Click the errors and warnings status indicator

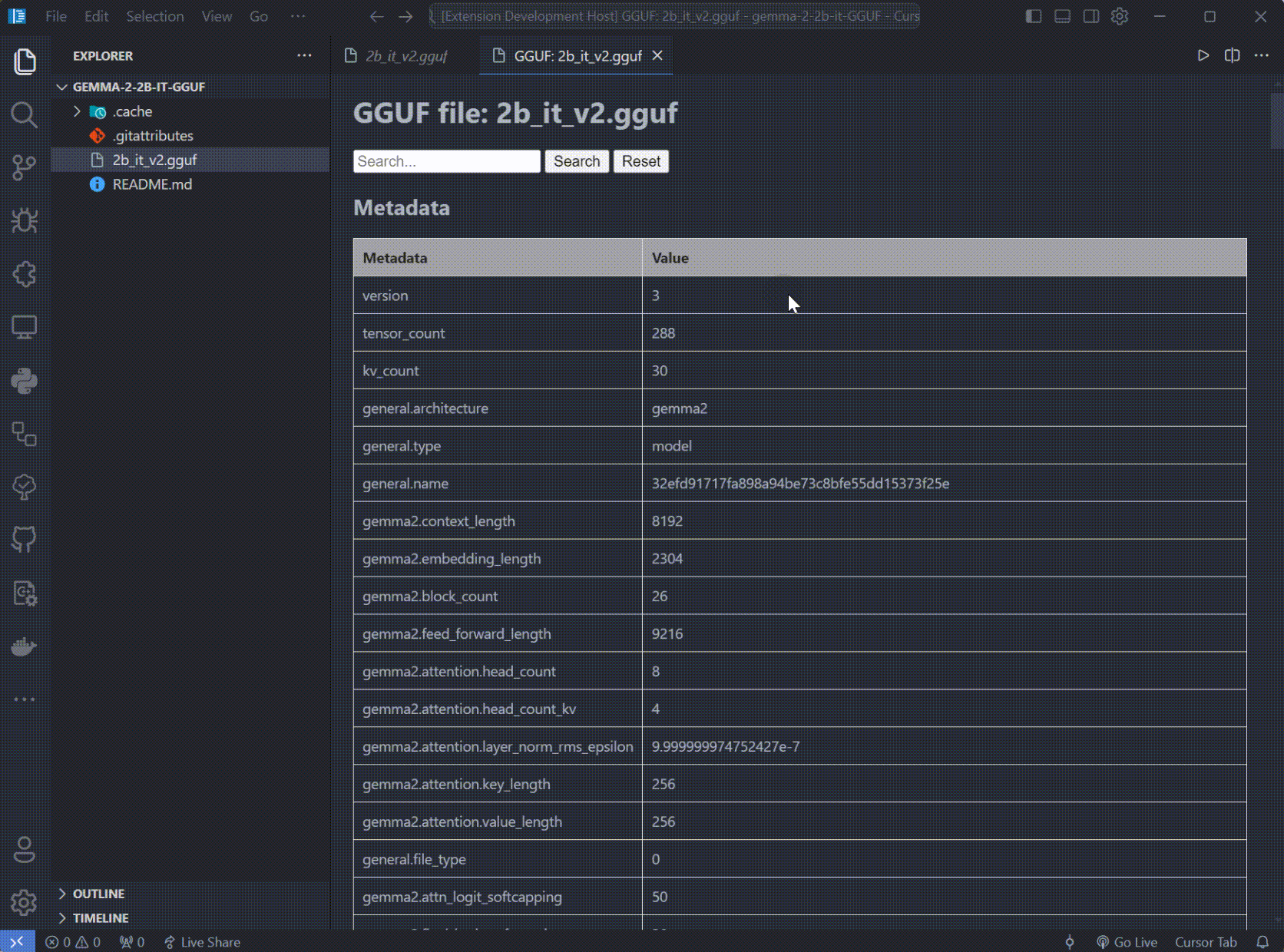[73, 942]
